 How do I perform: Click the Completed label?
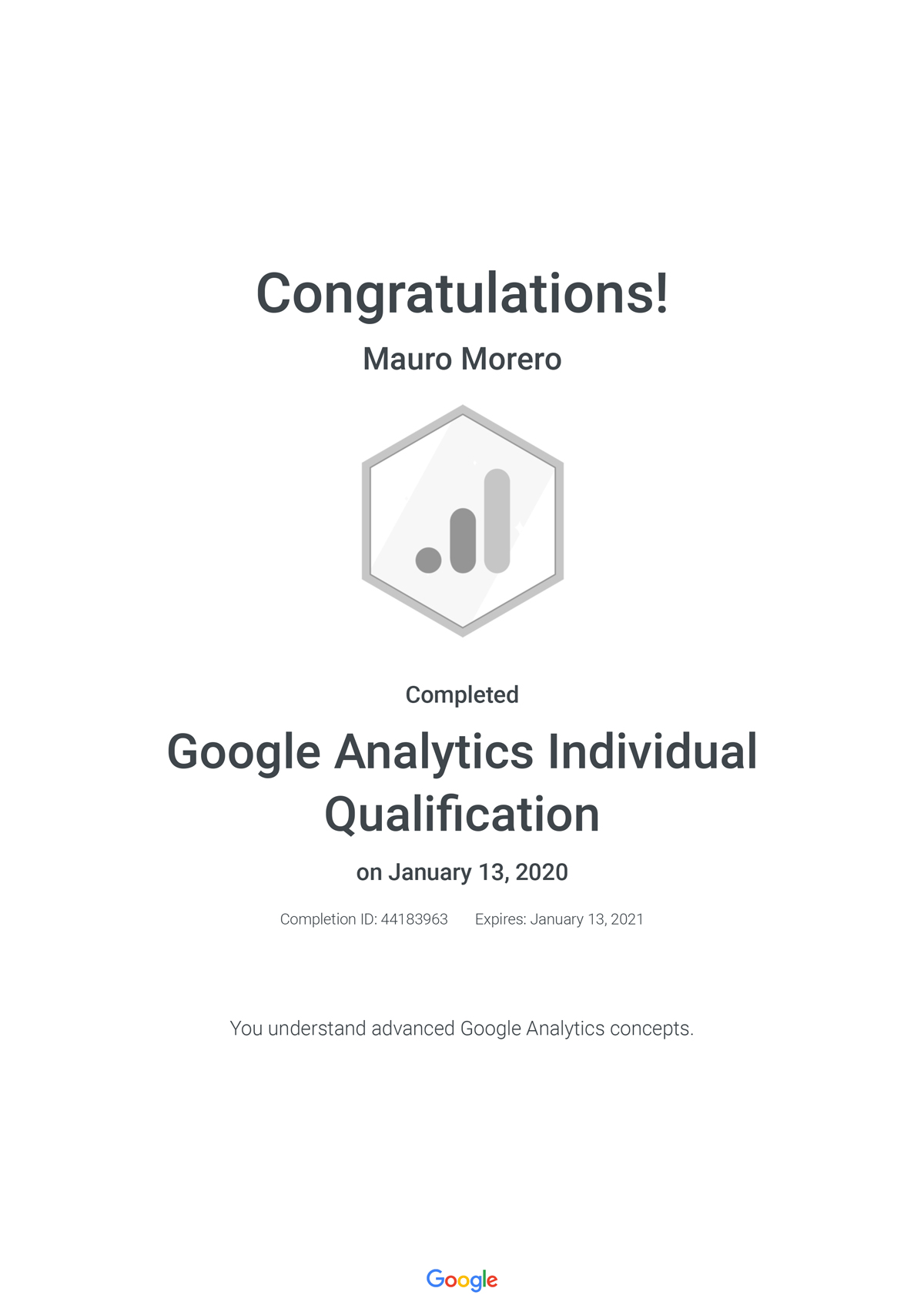coord(462,694)
